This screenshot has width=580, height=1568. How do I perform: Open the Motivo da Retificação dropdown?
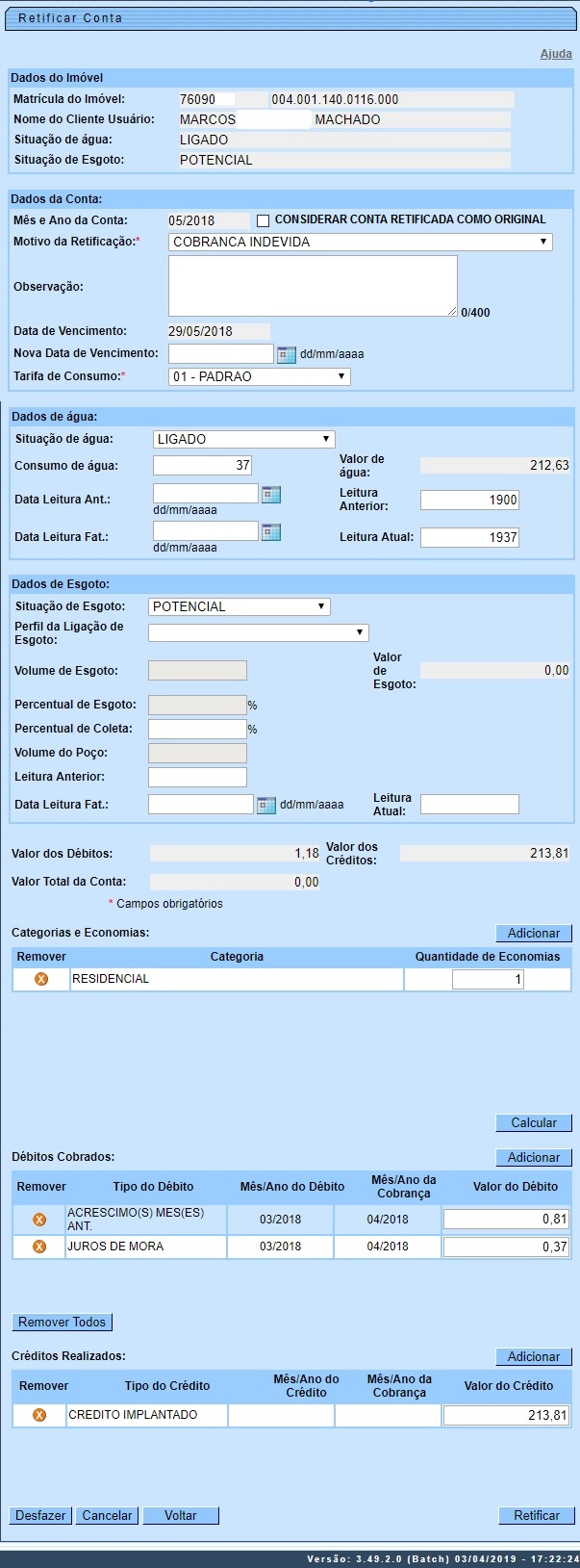tap(360, 242)
